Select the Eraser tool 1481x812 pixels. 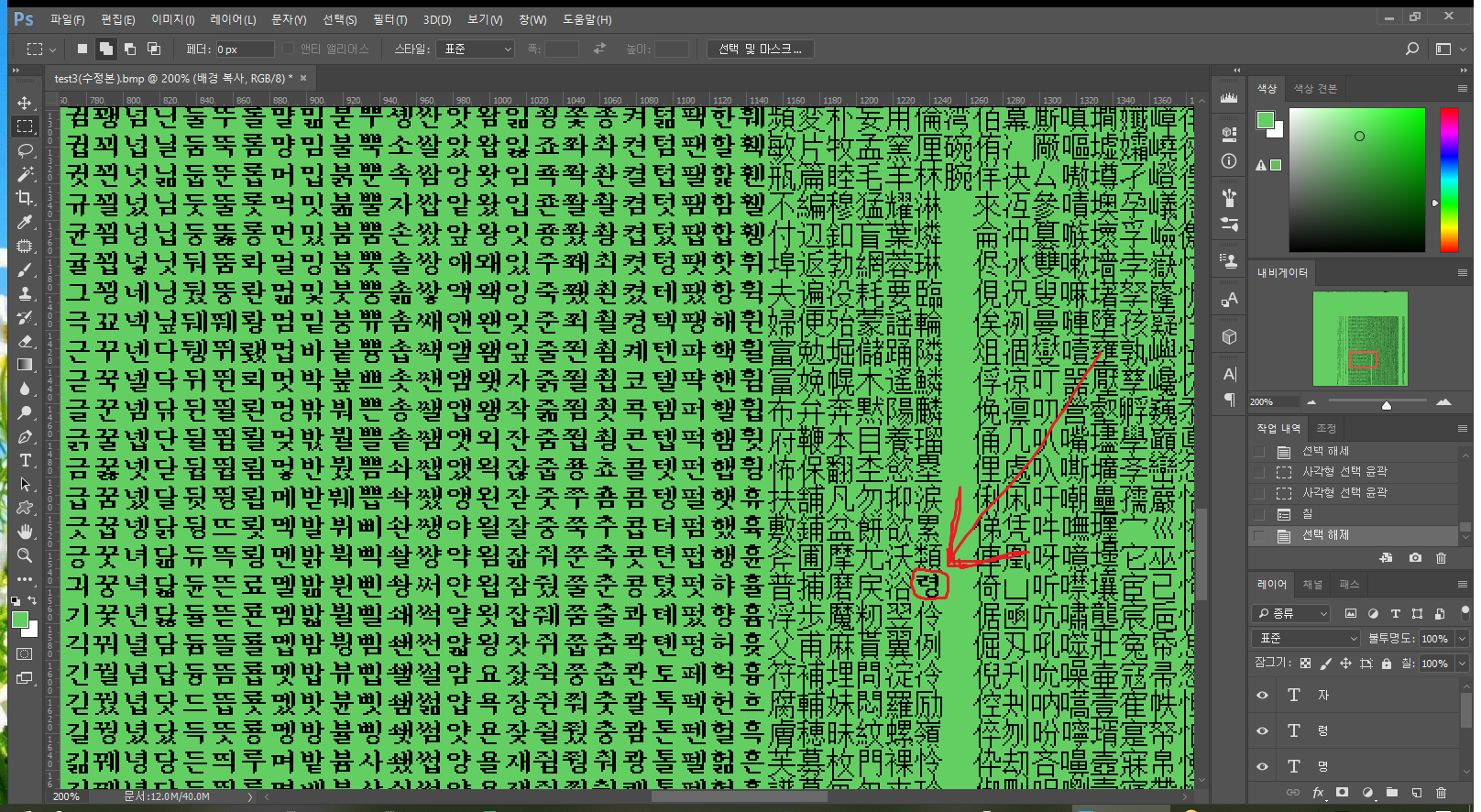pyautogui.click(x=25, y=341)
